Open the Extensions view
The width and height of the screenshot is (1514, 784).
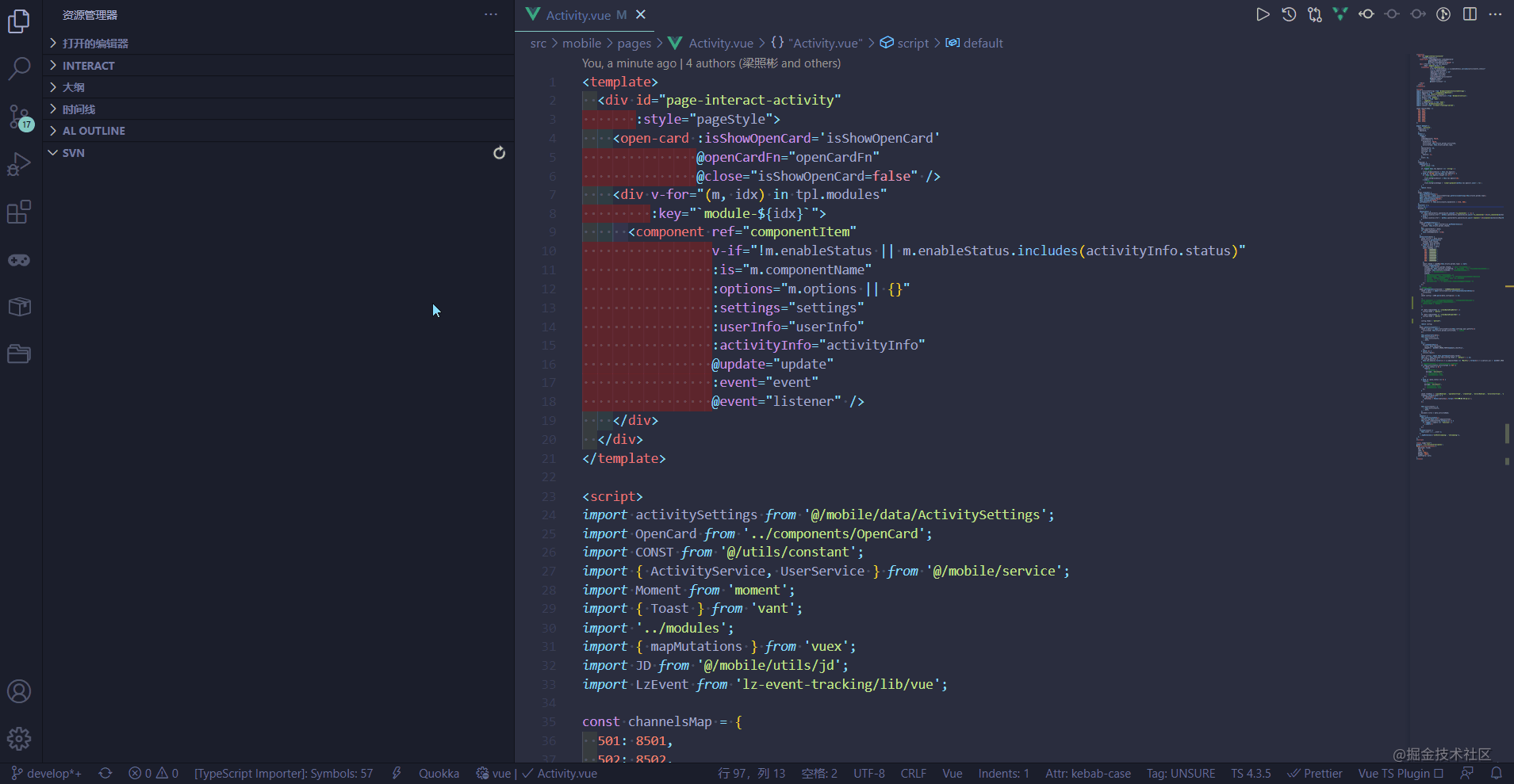click(x=19, y=212)
